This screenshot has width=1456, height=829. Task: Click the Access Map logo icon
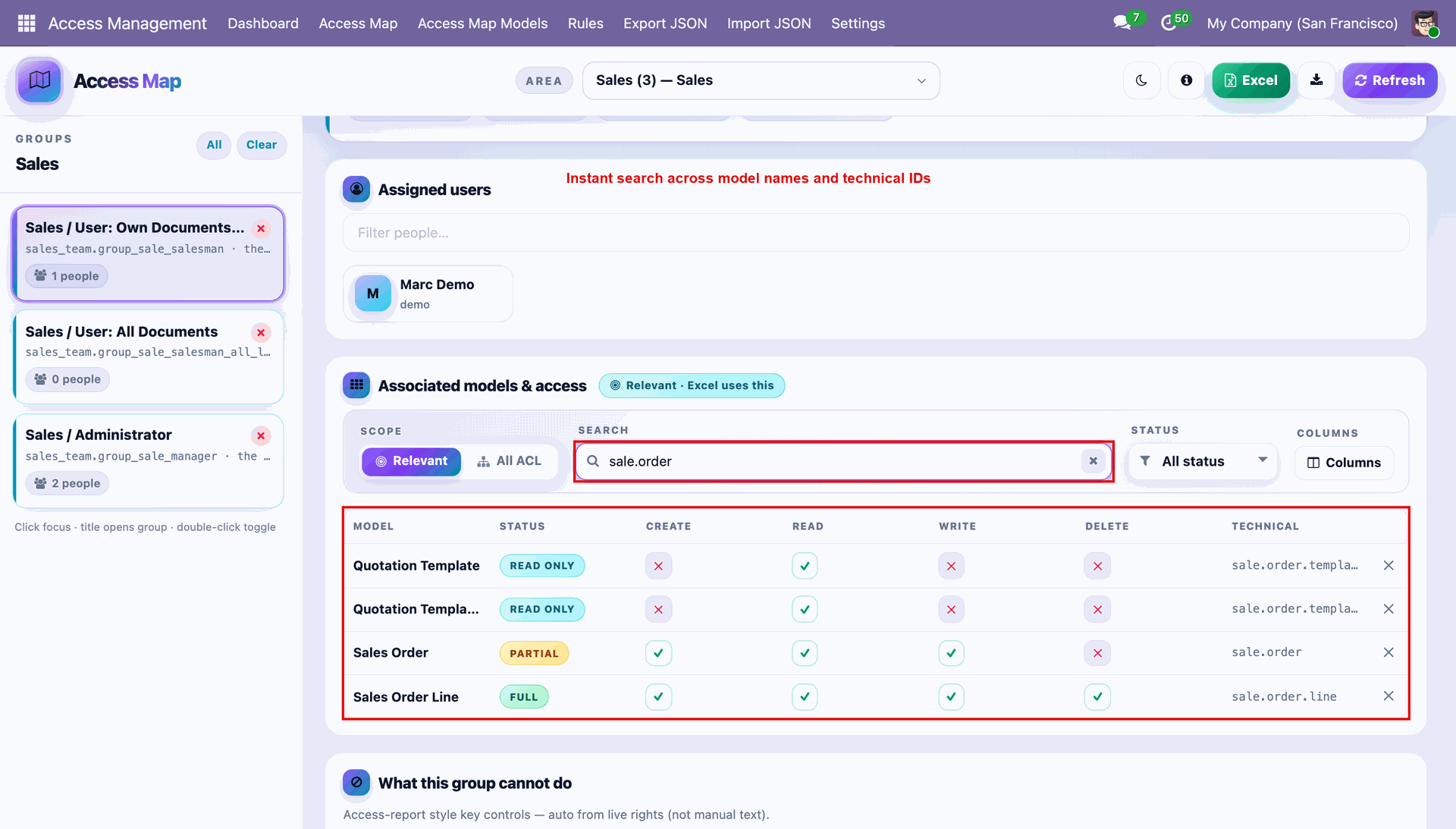[x=39, y=80]
